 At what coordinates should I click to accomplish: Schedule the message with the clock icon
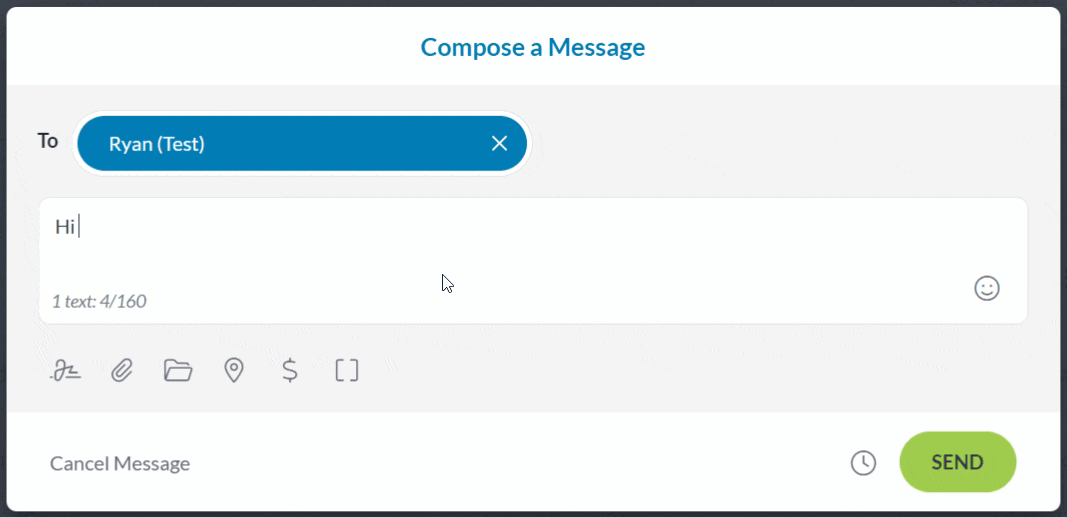click(863, 463)
